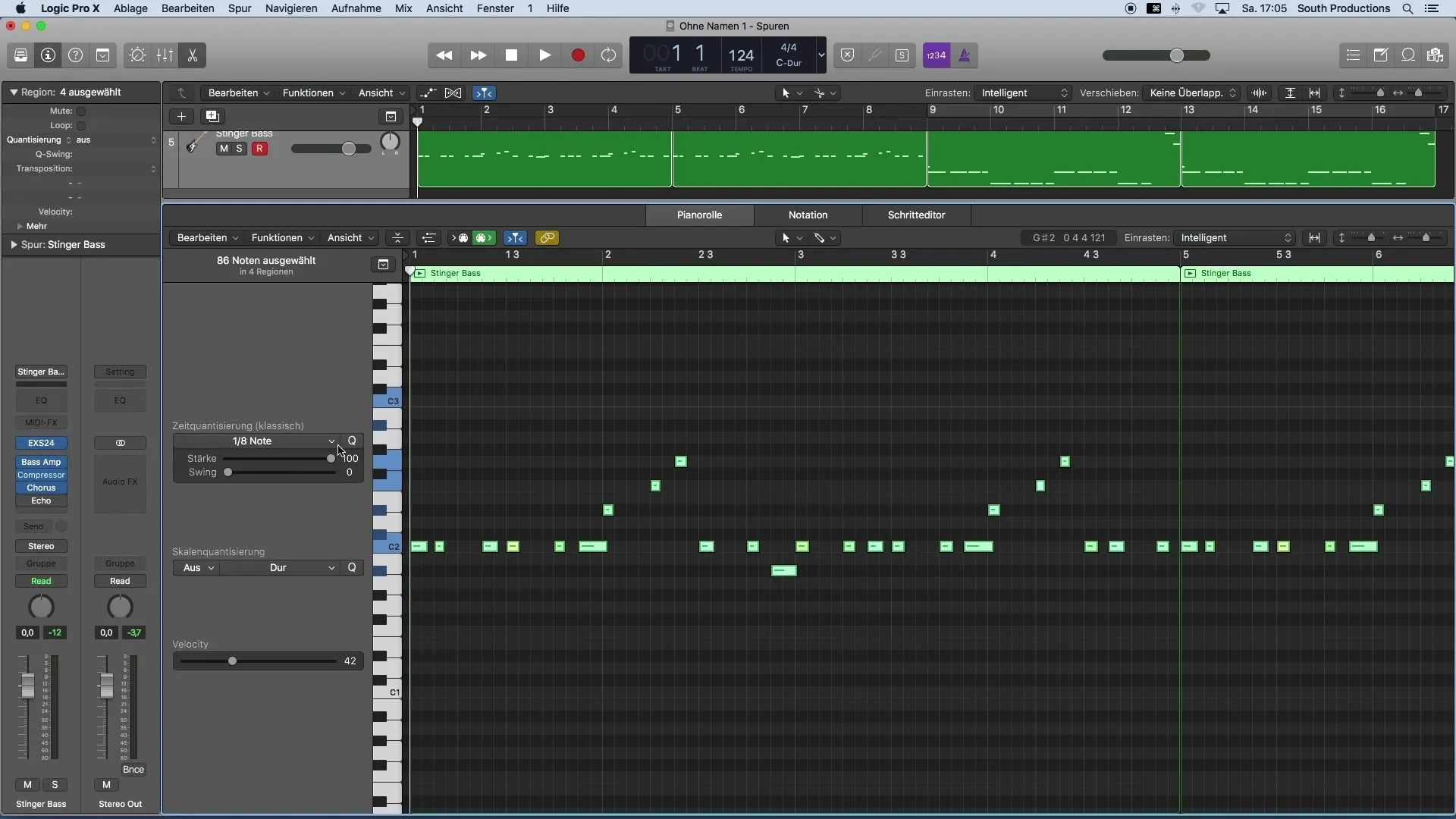1456x819 pixels.
Task: Click the MIDI link/chain icon in toolbar
Action: [x=547, y=237]
